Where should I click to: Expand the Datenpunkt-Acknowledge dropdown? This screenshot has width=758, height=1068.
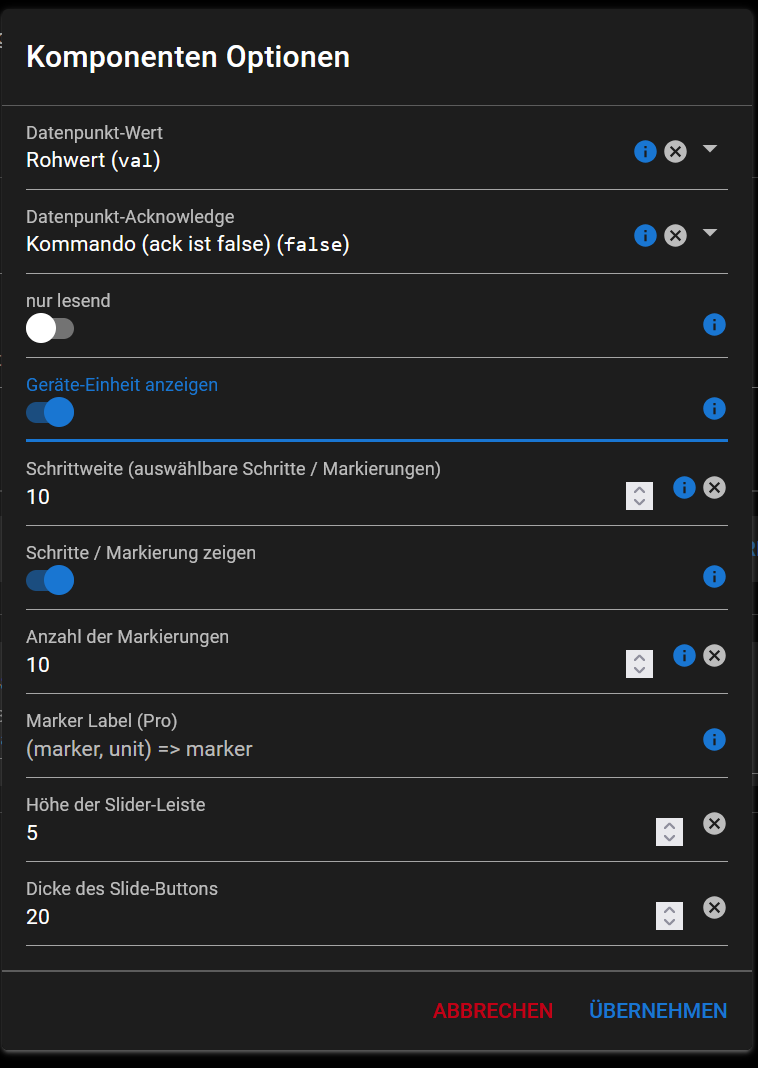click(x=710, y=233)
